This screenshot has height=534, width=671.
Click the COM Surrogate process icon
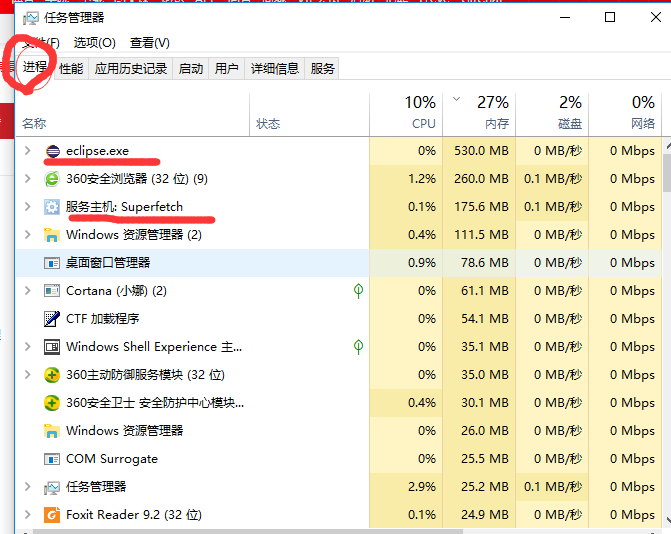tap(52, 459)
